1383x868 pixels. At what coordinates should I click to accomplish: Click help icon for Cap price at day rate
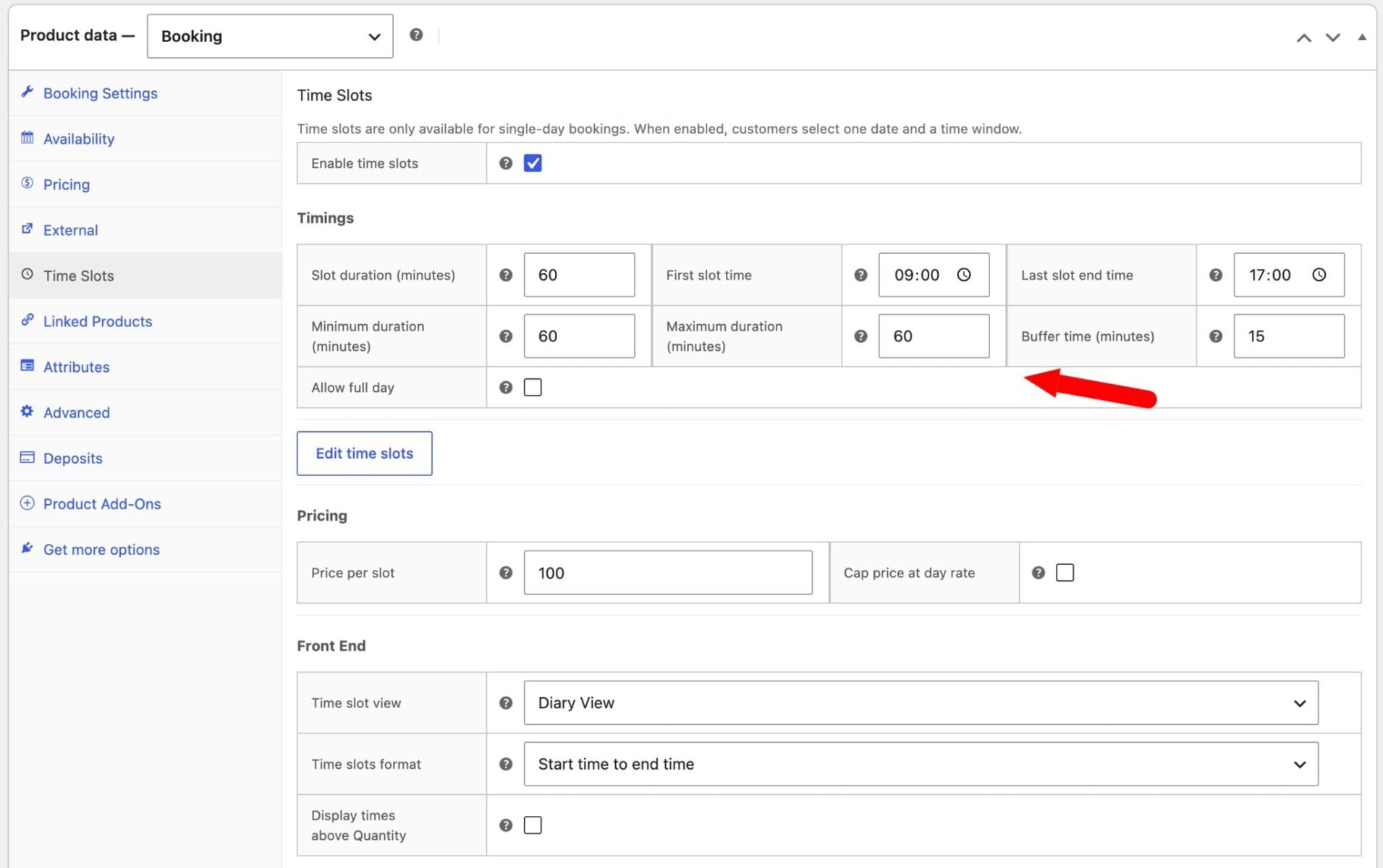tap(1039, 573)
